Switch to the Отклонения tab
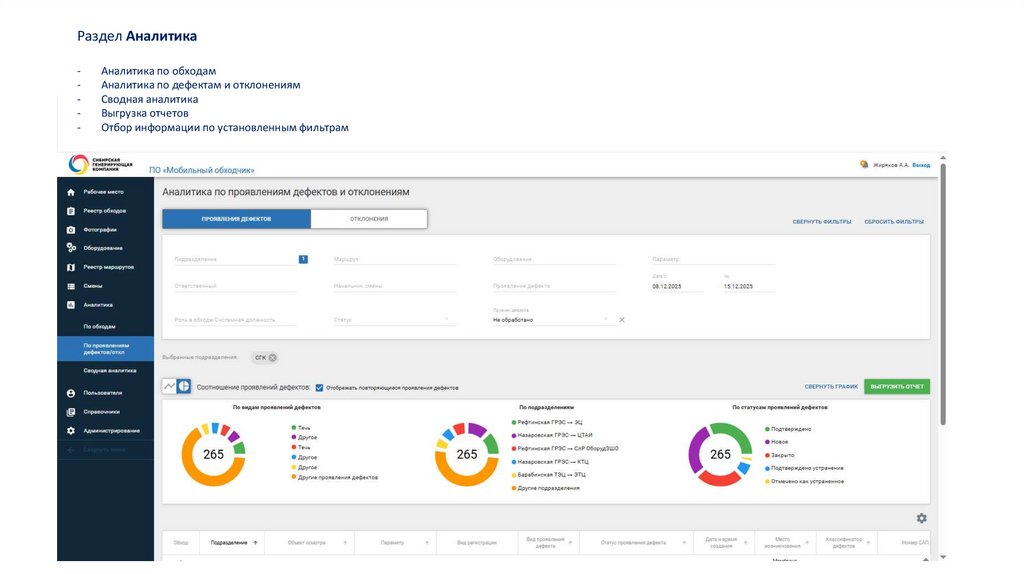The height and width of the screenshot is (574, 1024). (369, 218)
